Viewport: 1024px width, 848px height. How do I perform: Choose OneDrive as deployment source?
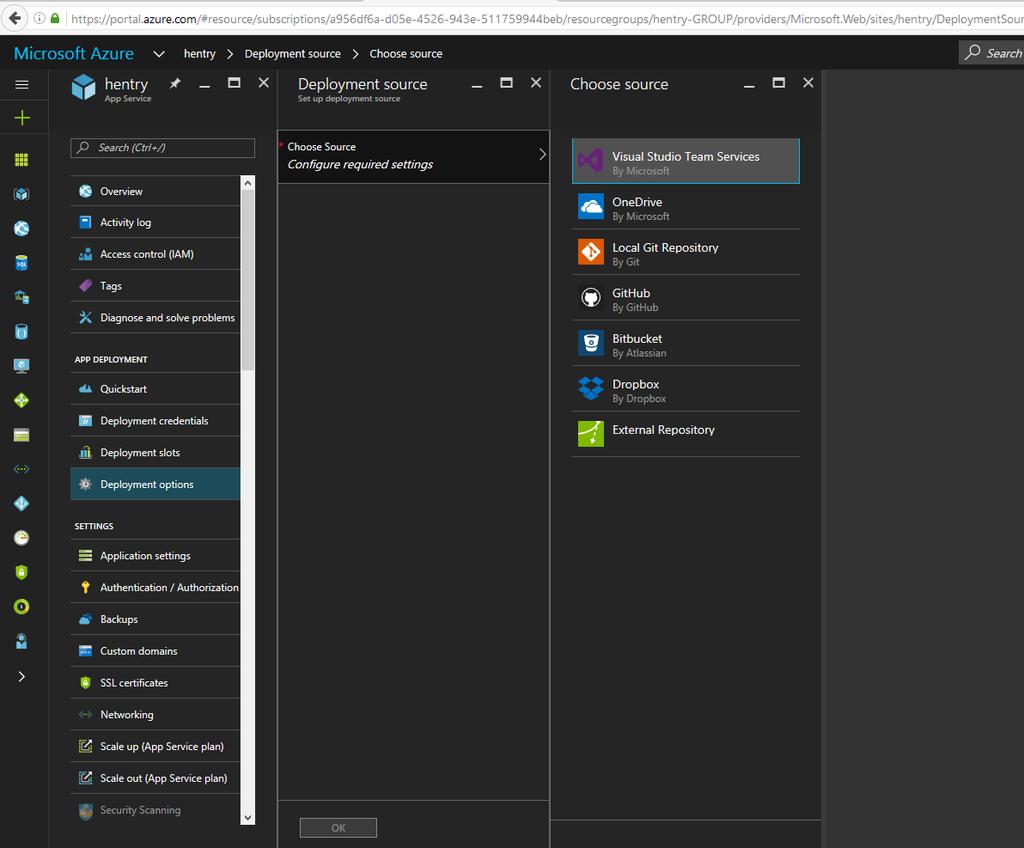pyautogui.click(x=686, y=206)
